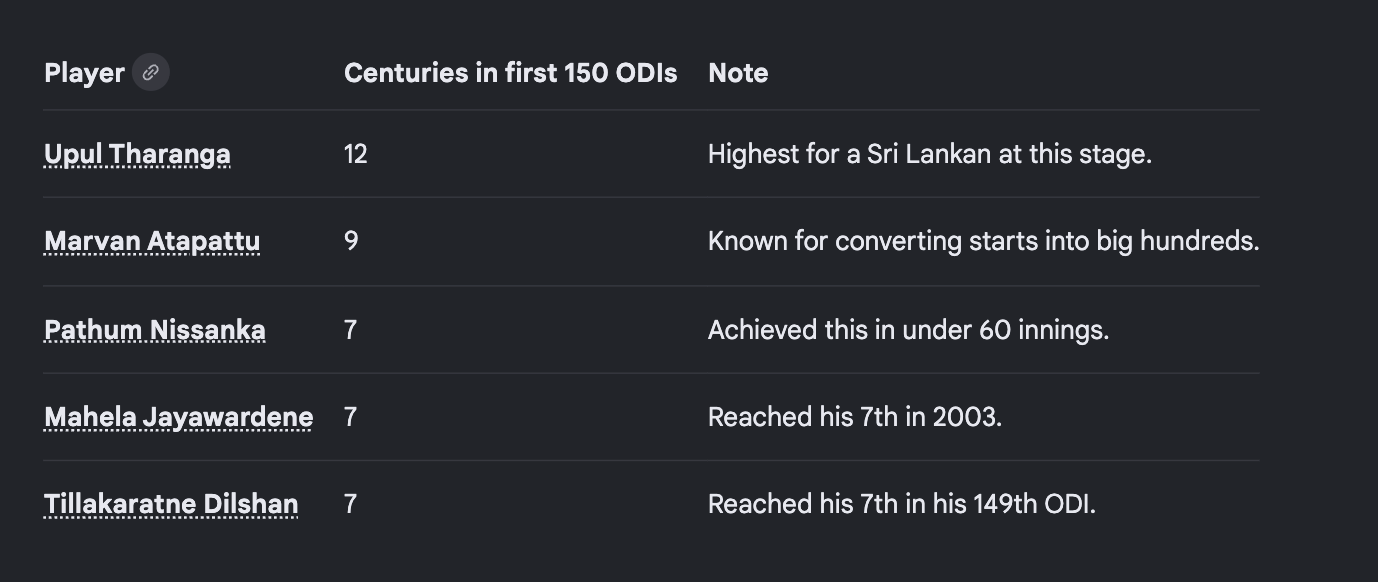Open Mahela Jayawardene's player link
The height and width of the screenshot is (582, 1378).
[179, 416]
